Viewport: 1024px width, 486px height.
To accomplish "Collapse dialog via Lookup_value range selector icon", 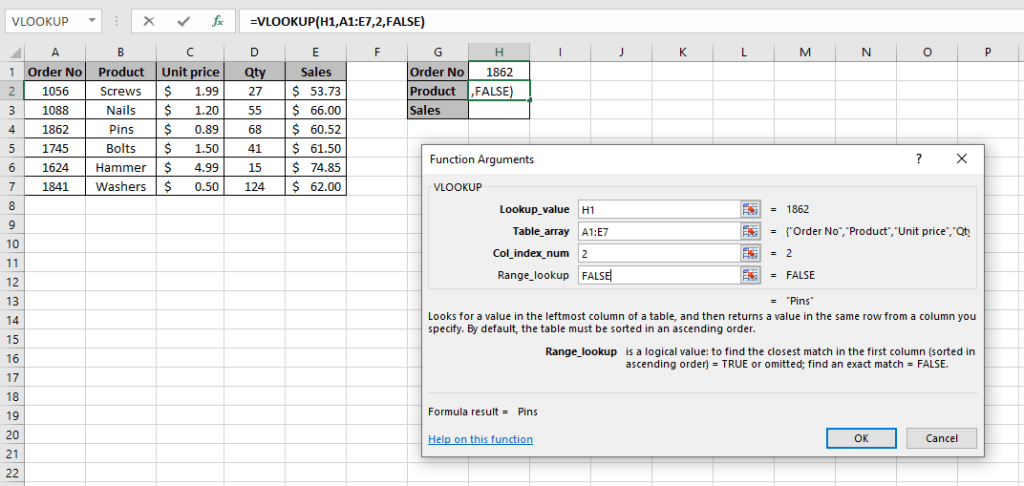I will (x=750, y=209).
